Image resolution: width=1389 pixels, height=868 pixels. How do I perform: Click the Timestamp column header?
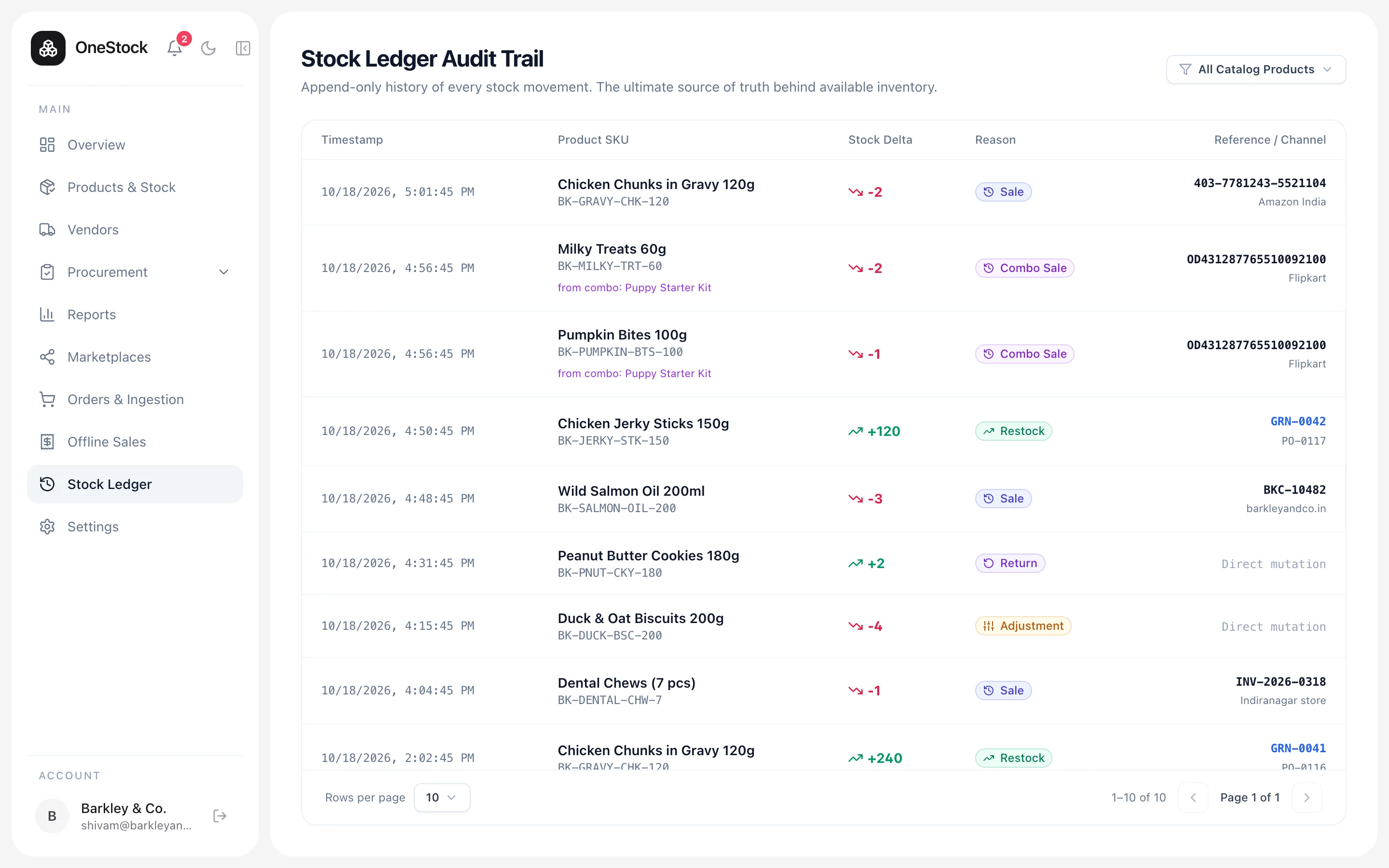click(352, 139)
